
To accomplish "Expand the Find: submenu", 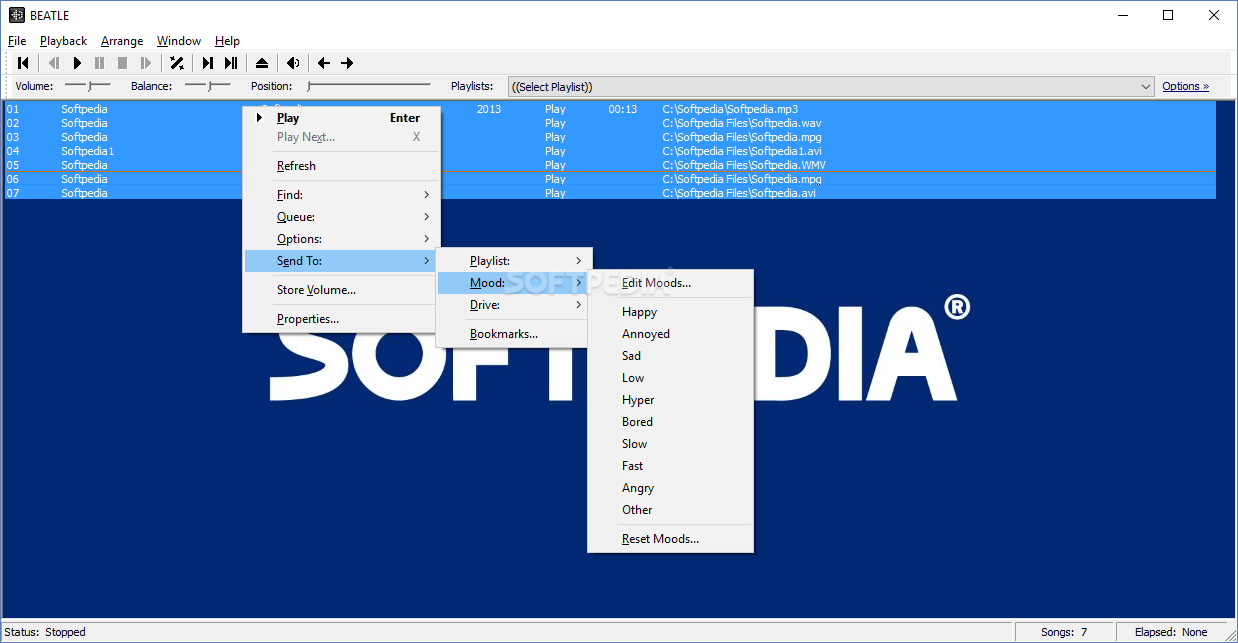I will 341,195.
